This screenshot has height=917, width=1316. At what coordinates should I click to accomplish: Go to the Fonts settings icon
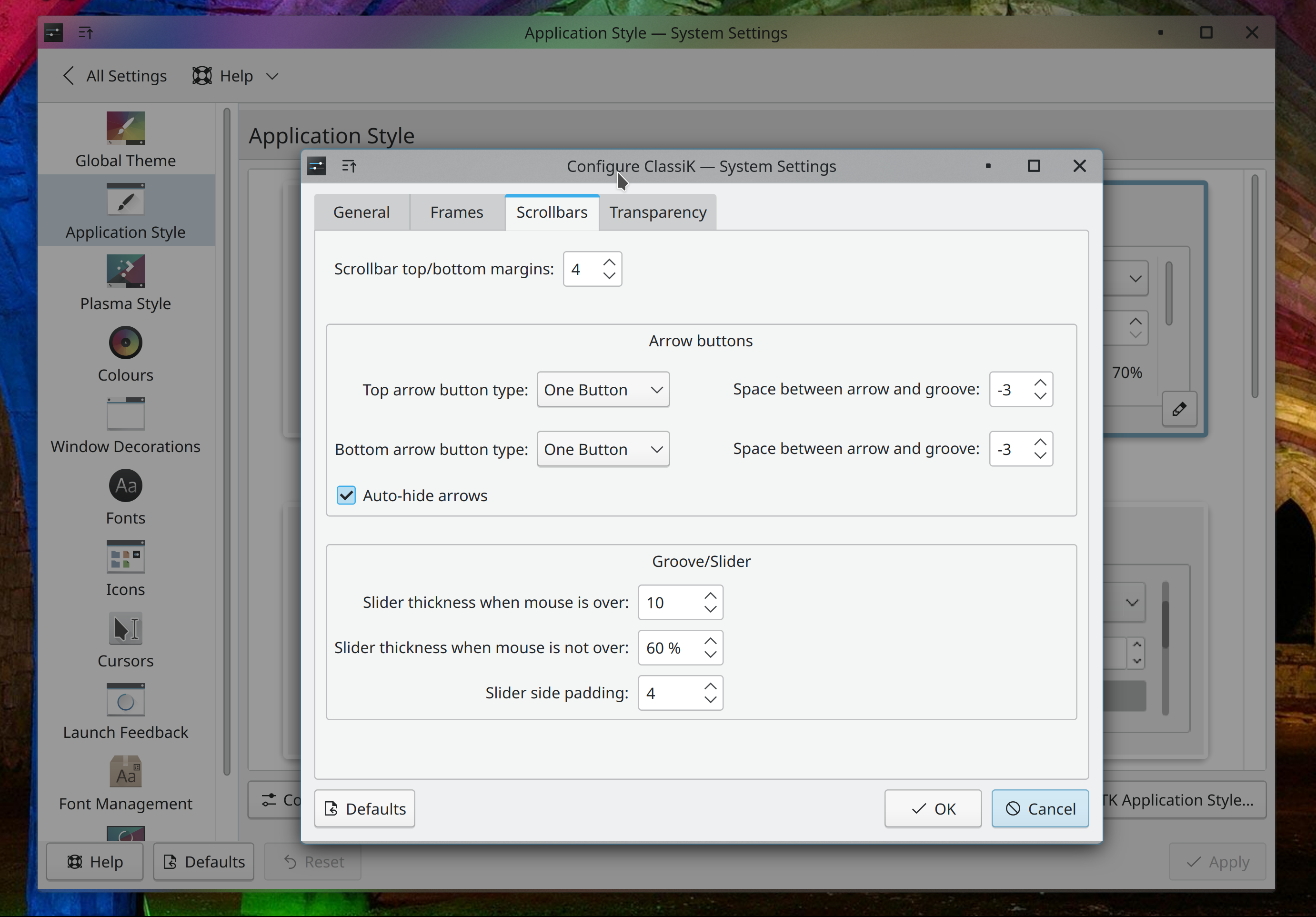coord(125,486)
